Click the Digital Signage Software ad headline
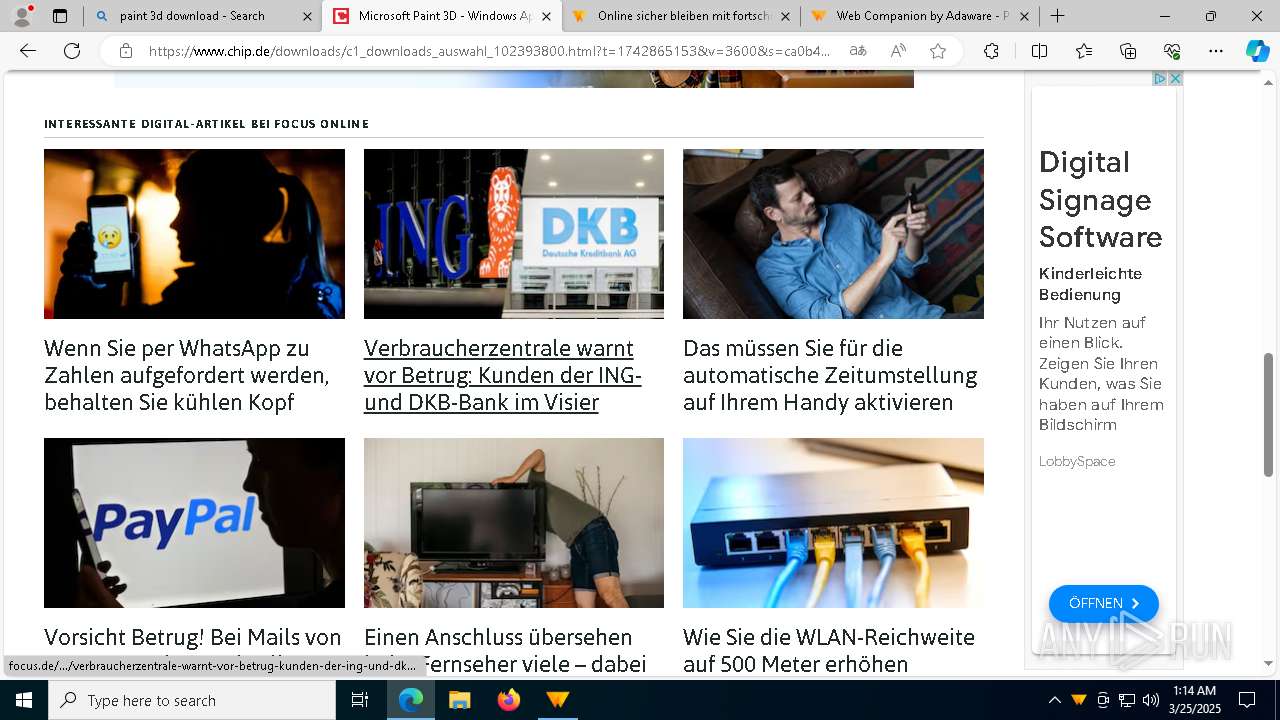The height and width of the screenshot is (720, 1280). pyautogui.click(x=1100, y=199)
